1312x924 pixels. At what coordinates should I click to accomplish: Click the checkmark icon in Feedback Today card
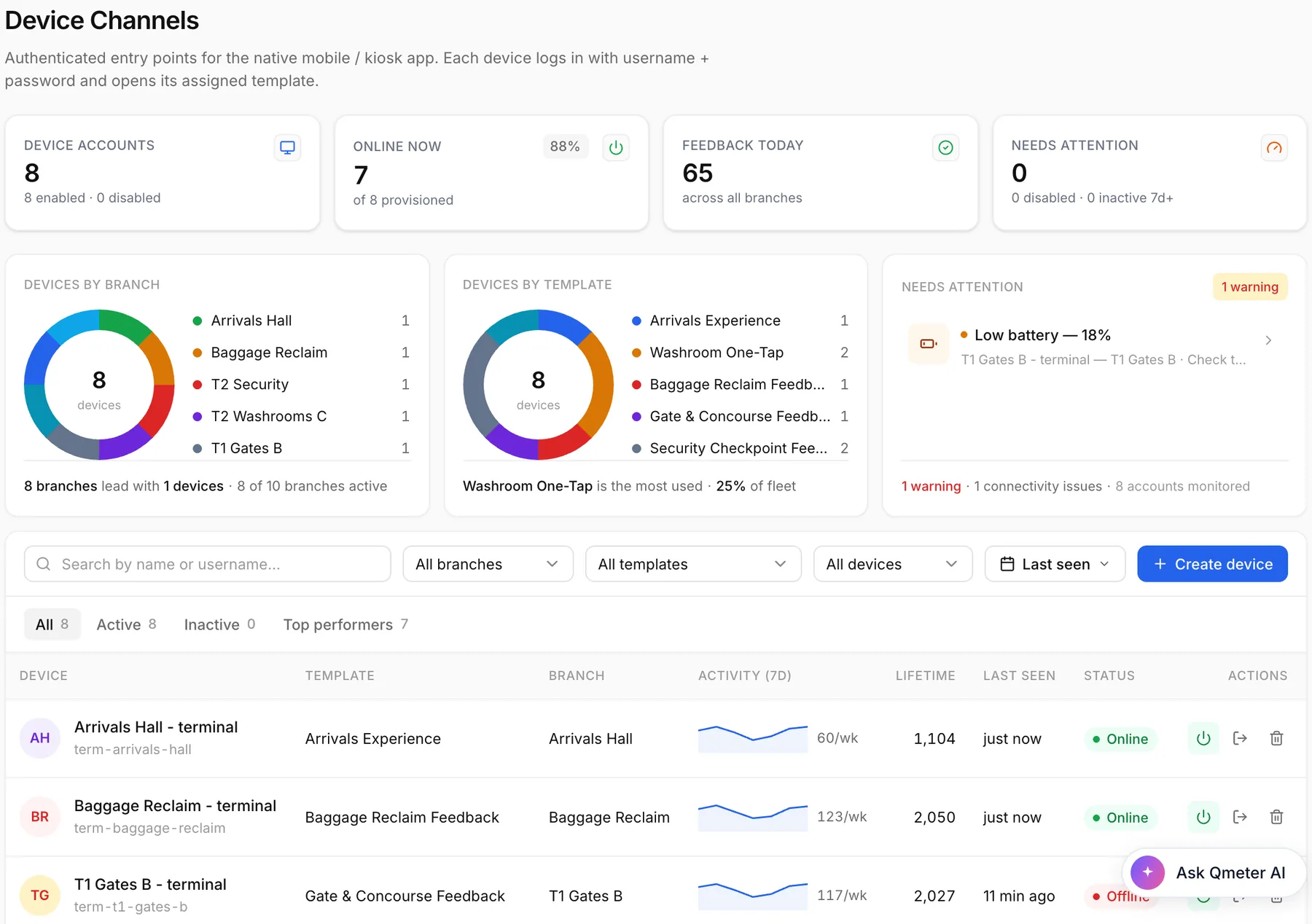coord(945,147)
